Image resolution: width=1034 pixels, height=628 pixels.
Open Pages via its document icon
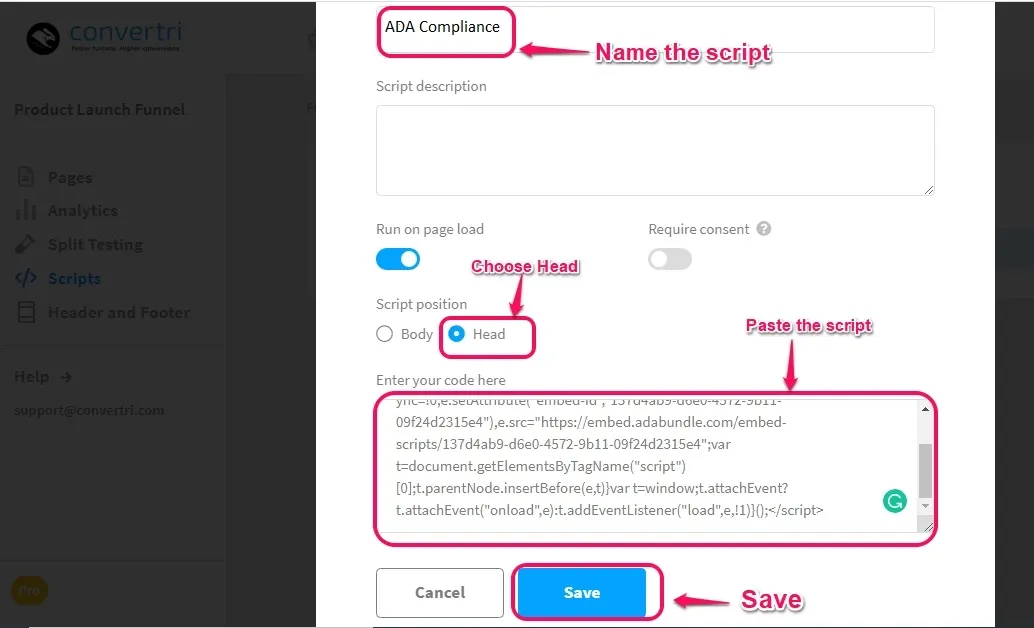click(x=26, y=177)
